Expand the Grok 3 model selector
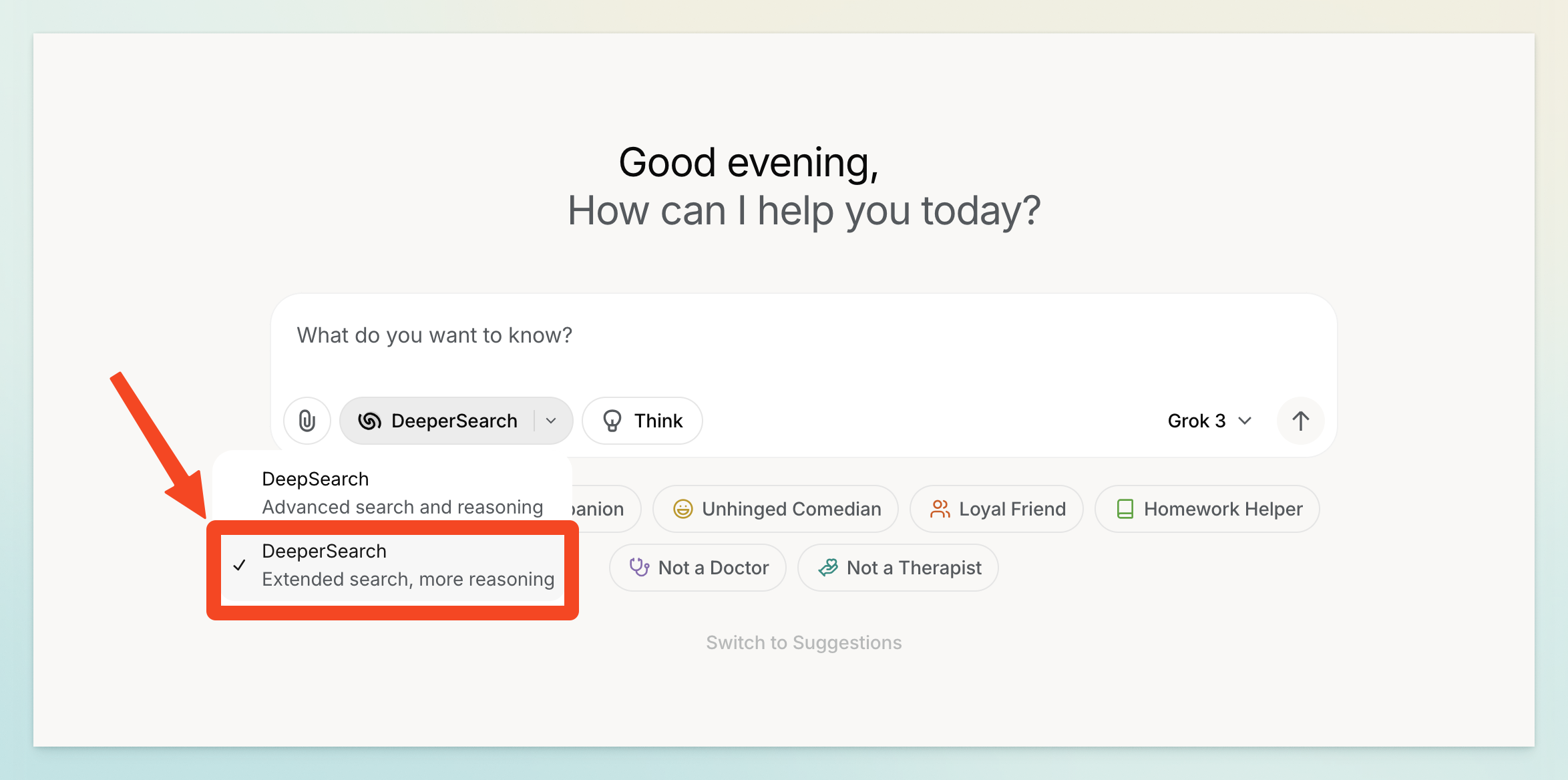 (x=1209, y=421)
